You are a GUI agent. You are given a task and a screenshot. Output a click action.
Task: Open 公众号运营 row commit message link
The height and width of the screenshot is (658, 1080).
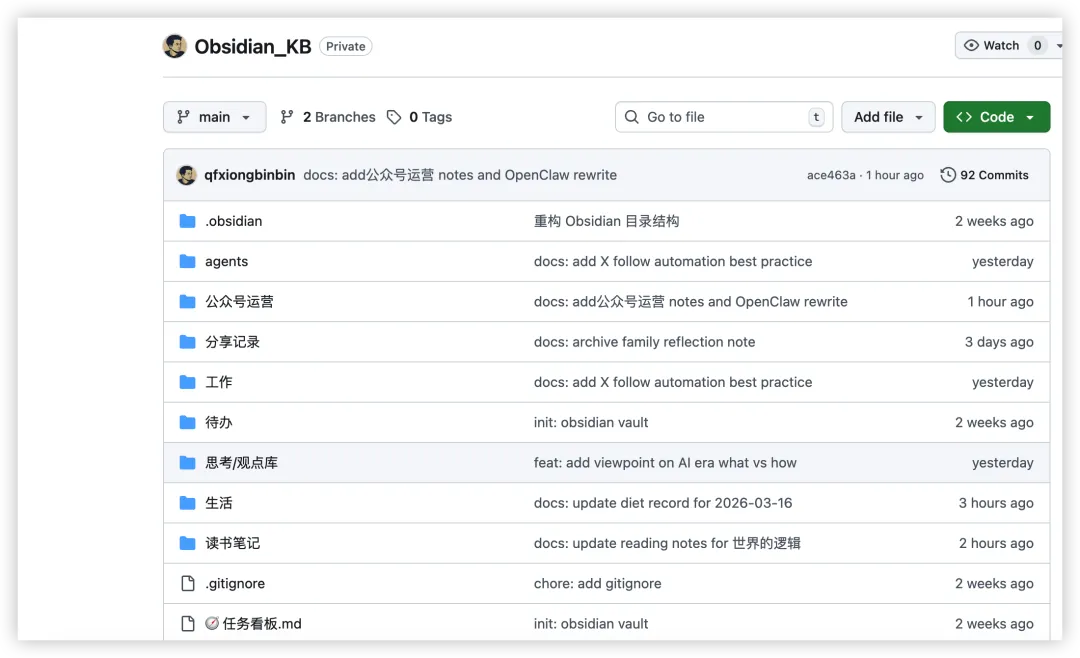click(x=690, y=302)
